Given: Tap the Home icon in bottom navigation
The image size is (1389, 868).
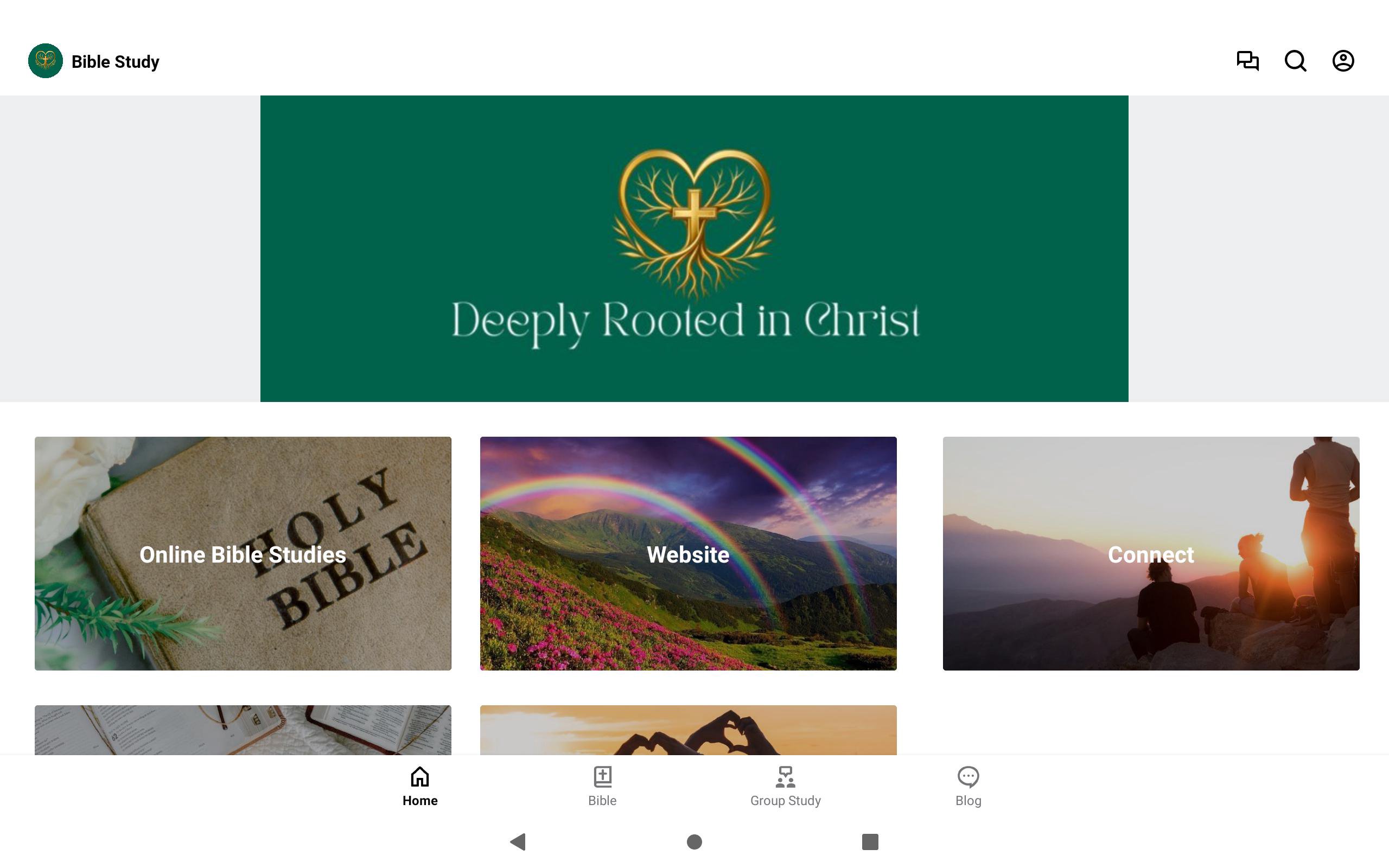Looking at the screenshot, I should [419, 777].
